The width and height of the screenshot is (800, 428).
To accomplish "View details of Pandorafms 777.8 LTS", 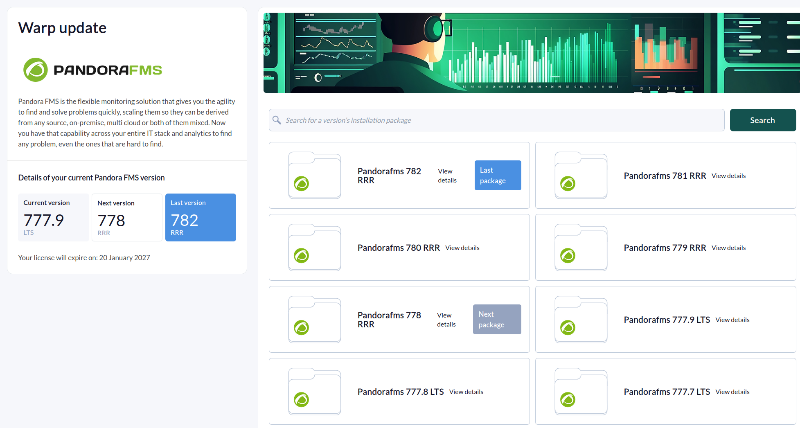I will (466, 392).
